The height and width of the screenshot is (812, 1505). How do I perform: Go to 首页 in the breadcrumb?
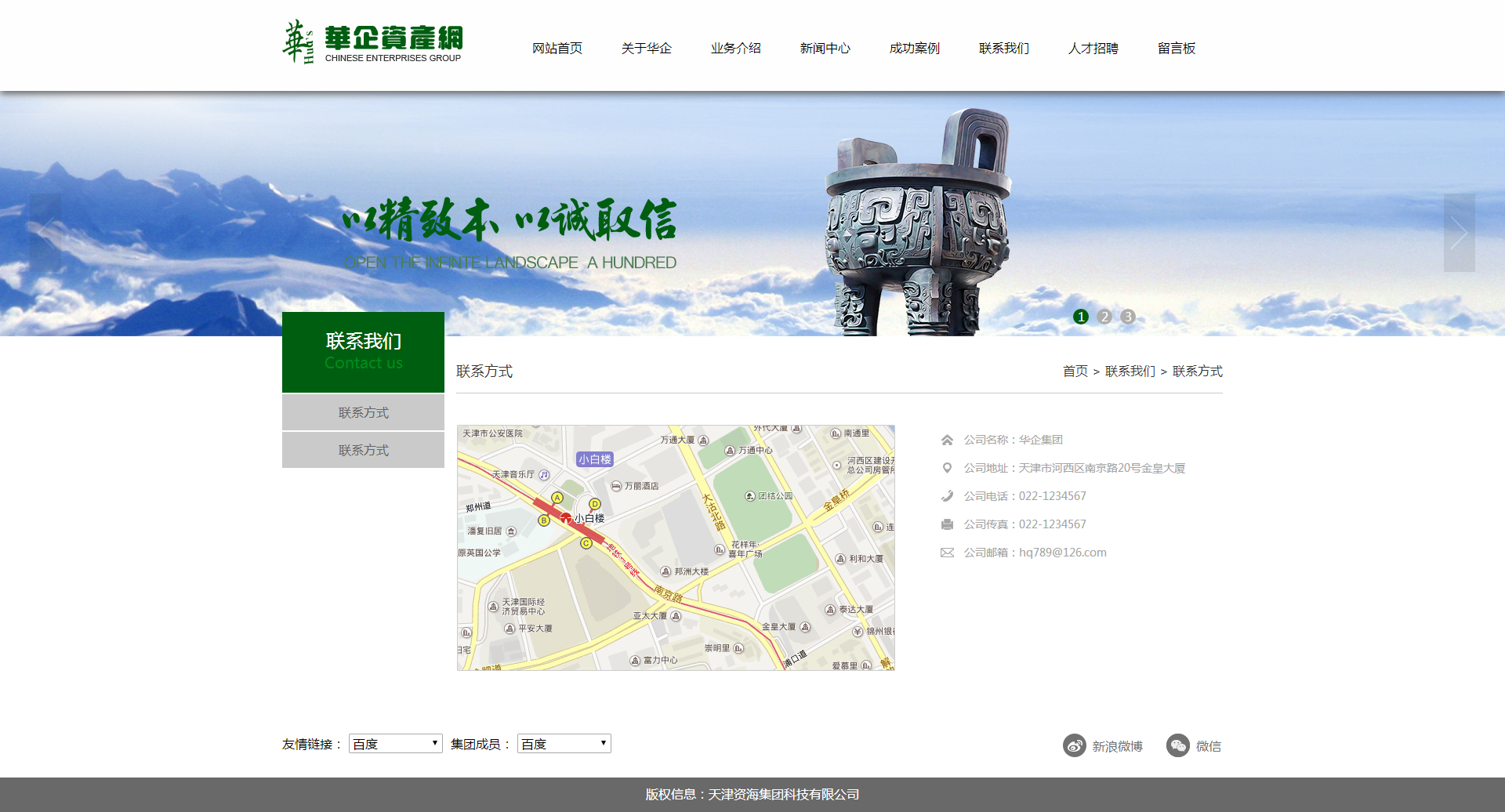[1075, 372]
